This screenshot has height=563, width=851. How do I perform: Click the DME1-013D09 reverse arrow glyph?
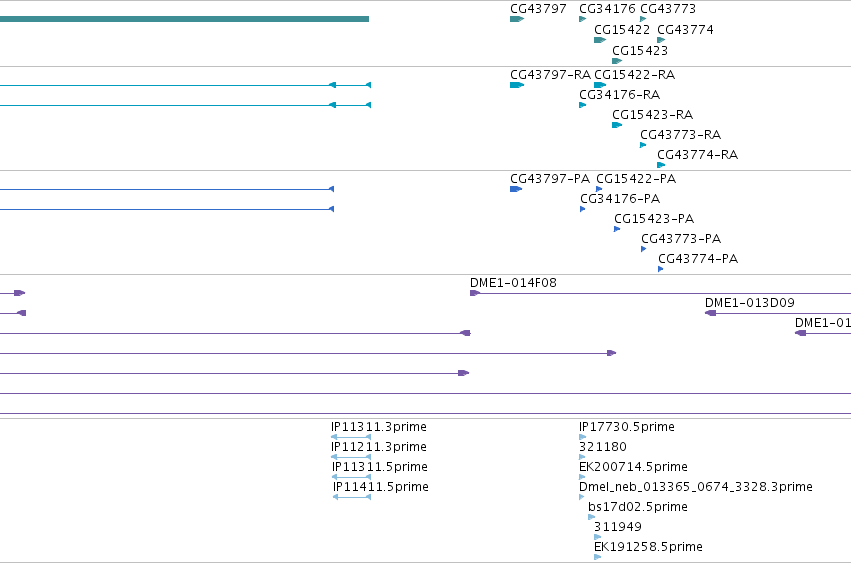click(710, 313)
